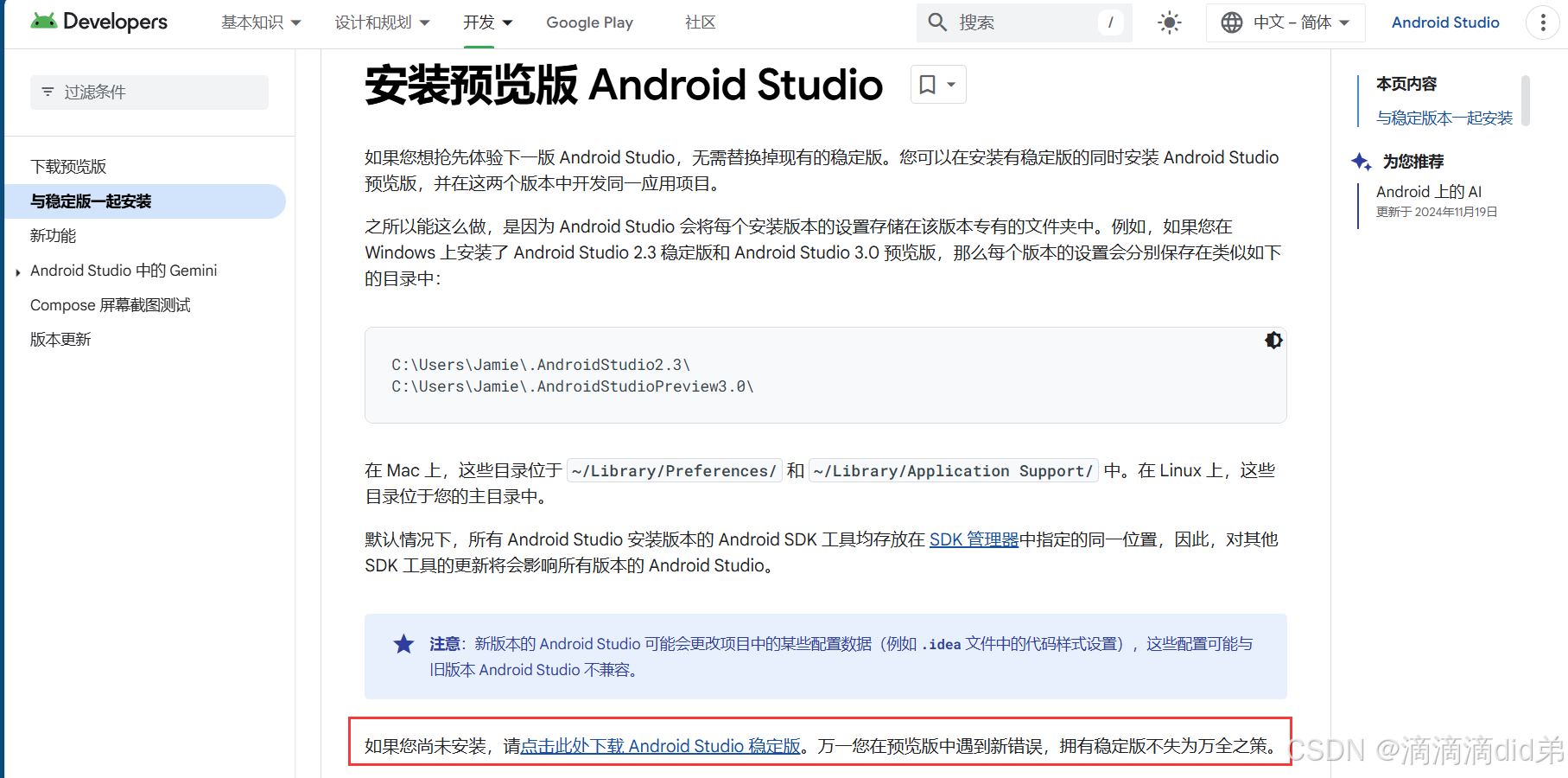The height and width of the screenshot is (778, 1568).
Task: Click the sparkle recommended-for-you icon
Action: point(1362,162)
